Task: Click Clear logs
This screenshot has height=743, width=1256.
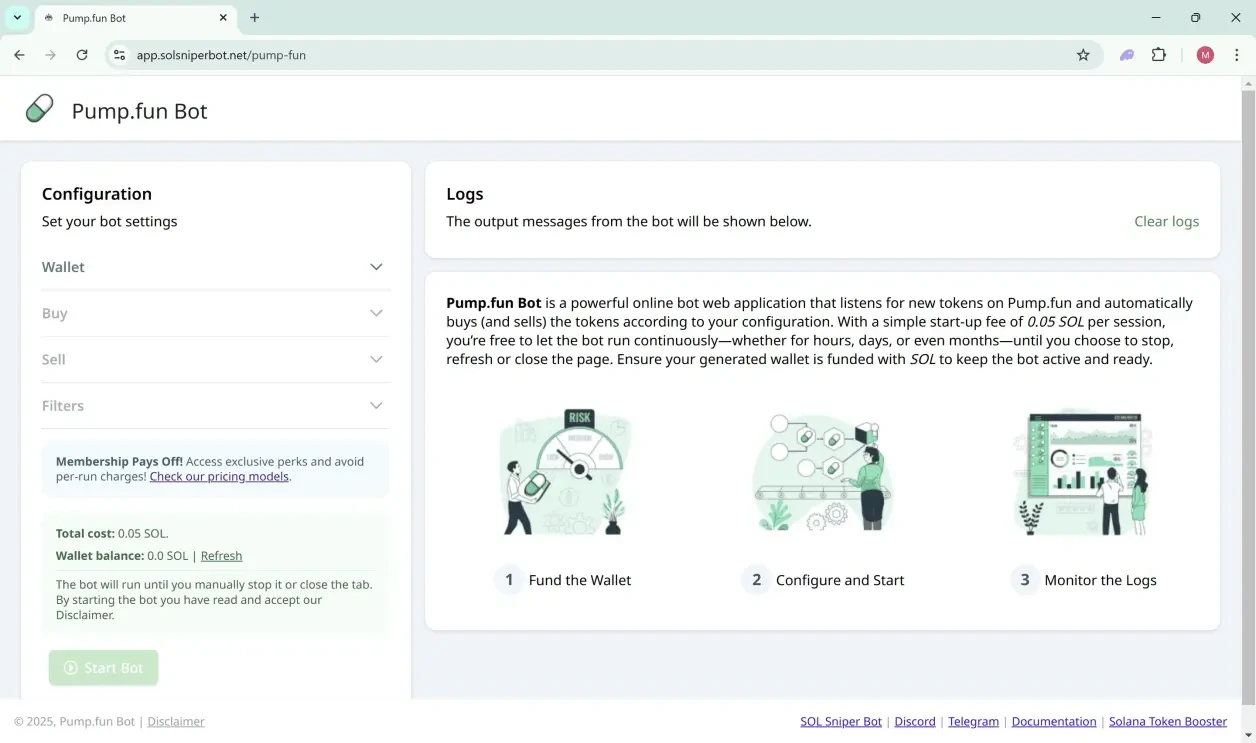Action: [x=1166, y=221]
